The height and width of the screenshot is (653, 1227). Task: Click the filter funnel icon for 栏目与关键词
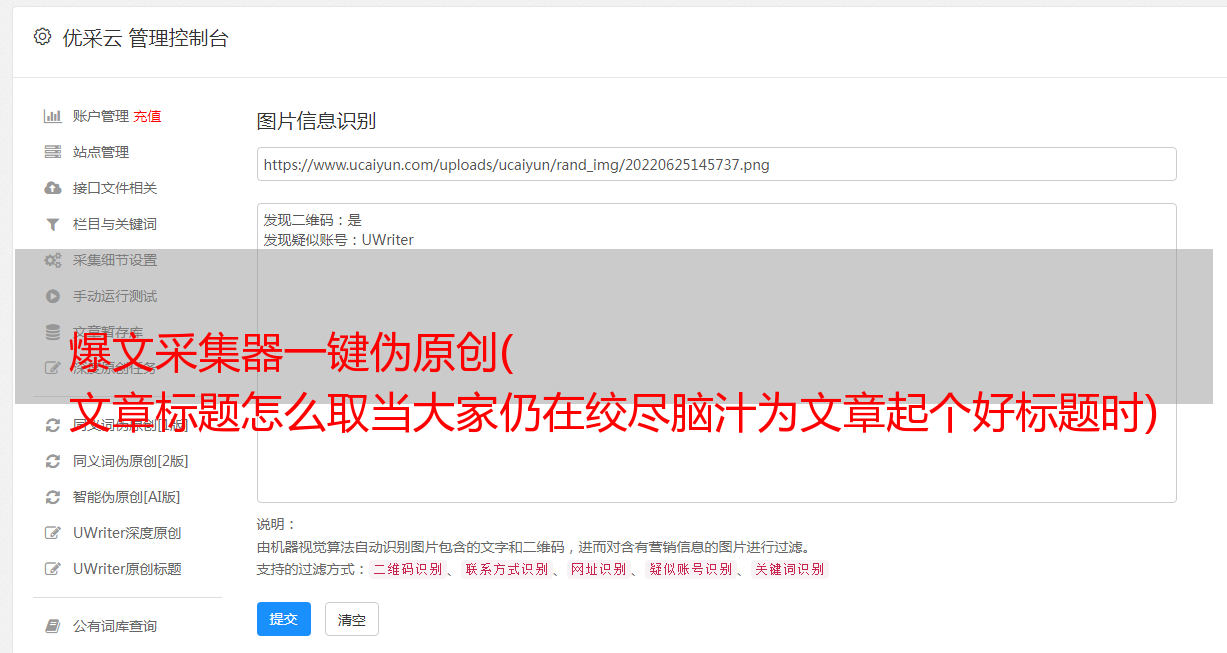pyautogui.click(x=53, y=224)
